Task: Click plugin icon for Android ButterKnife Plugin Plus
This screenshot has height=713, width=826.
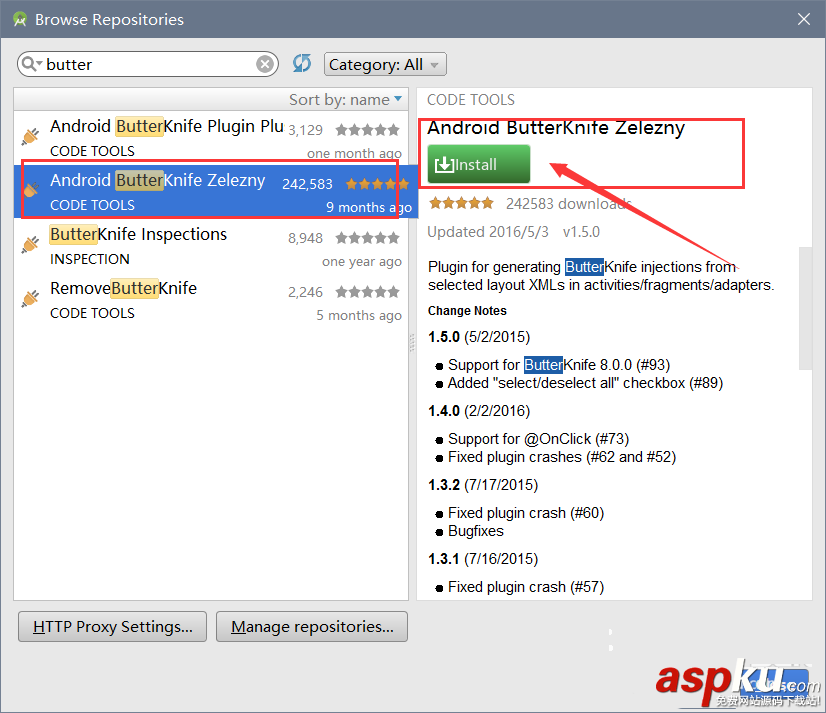Action: click(31, 136)
